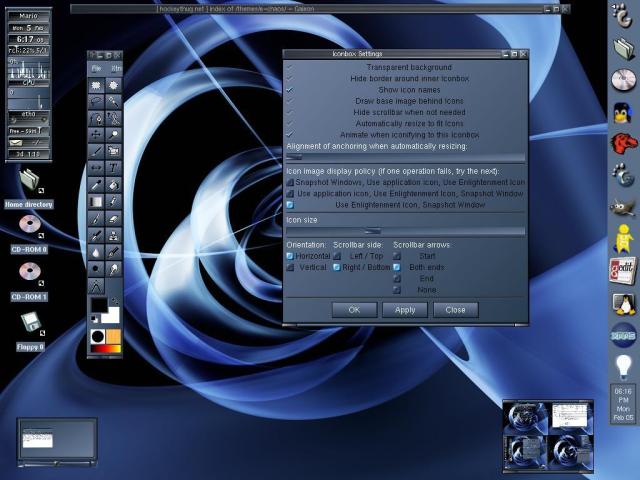Open the File menu in GIMP toolbox
640x480 pixels.
97,67
